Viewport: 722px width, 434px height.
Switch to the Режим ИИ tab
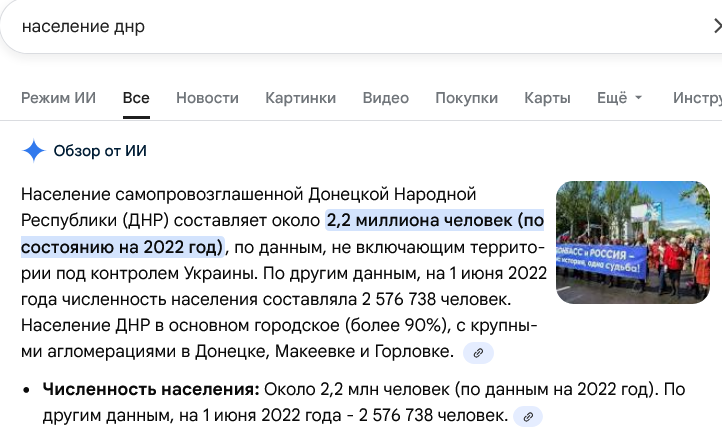(59, 98)
